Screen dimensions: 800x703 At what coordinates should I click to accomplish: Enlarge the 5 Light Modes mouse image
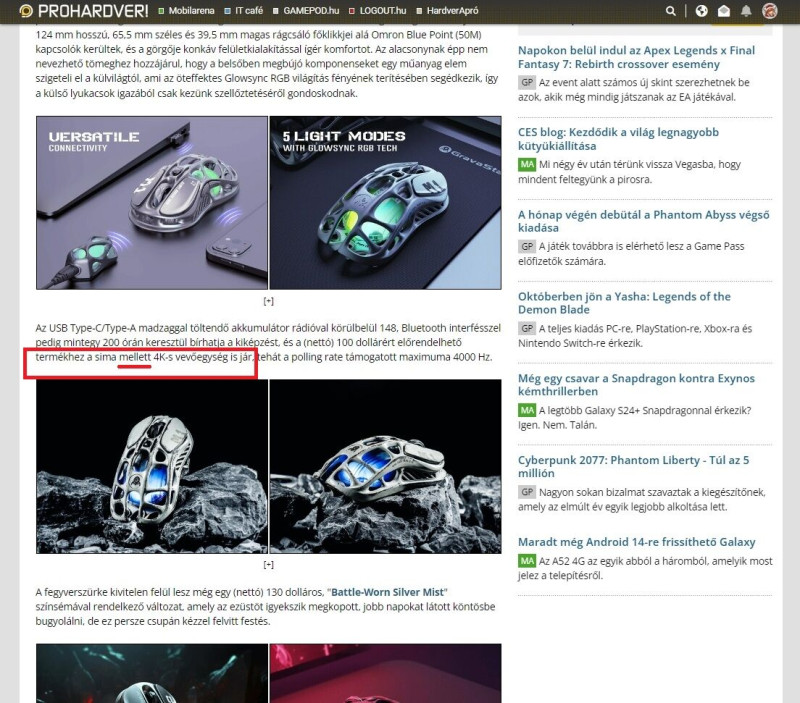point(385,203)
